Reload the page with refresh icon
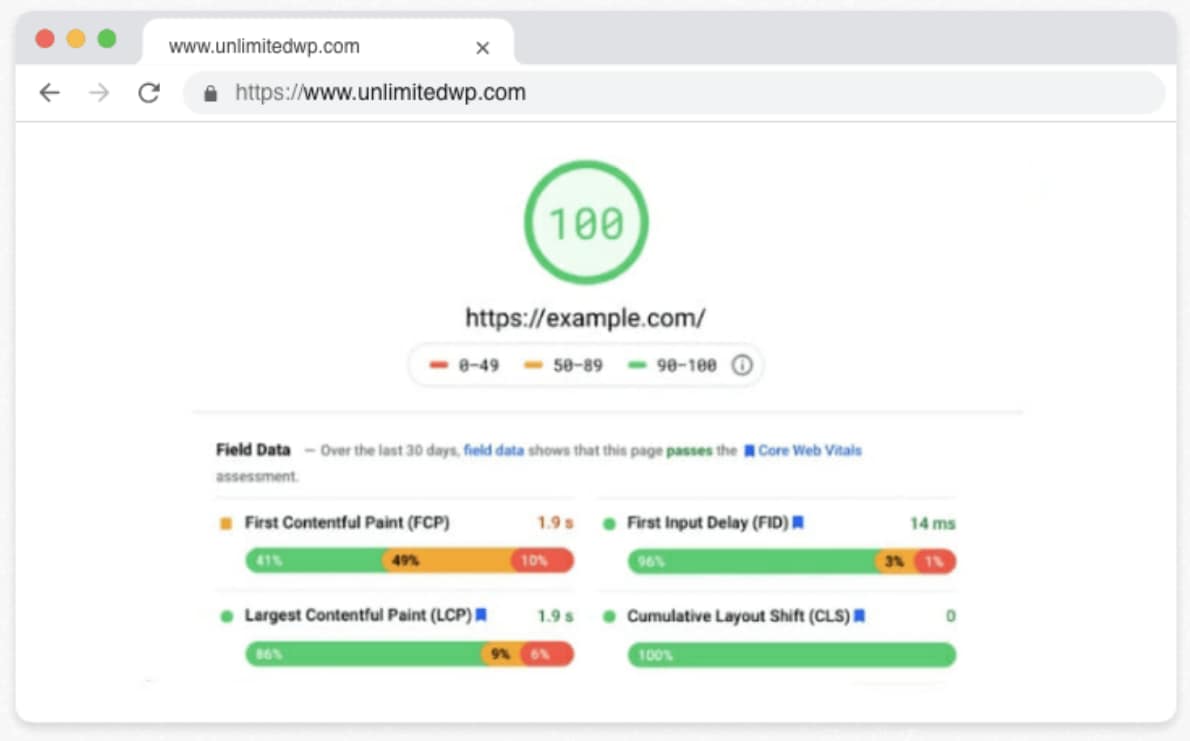The height and width of the screenshot is (741, 1190). (x=149, y=93)
